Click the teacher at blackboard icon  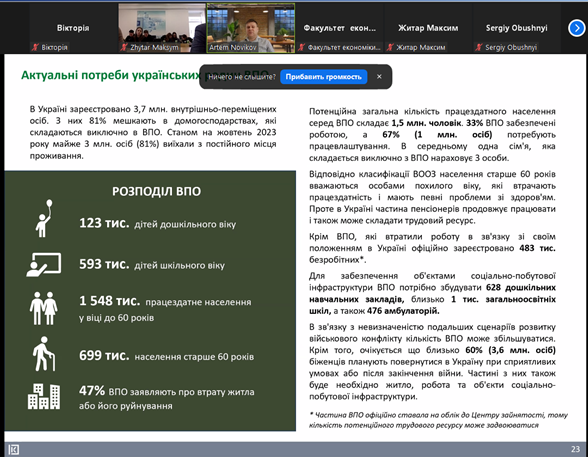(44, 265)
